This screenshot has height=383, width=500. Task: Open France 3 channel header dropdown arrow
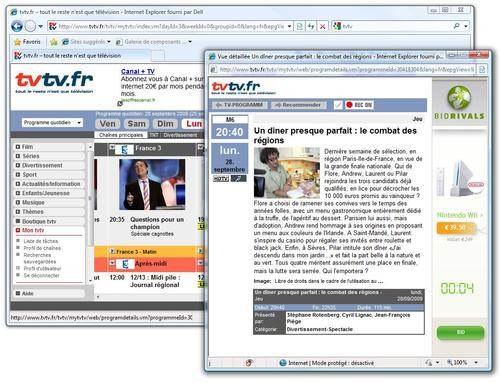112,147
